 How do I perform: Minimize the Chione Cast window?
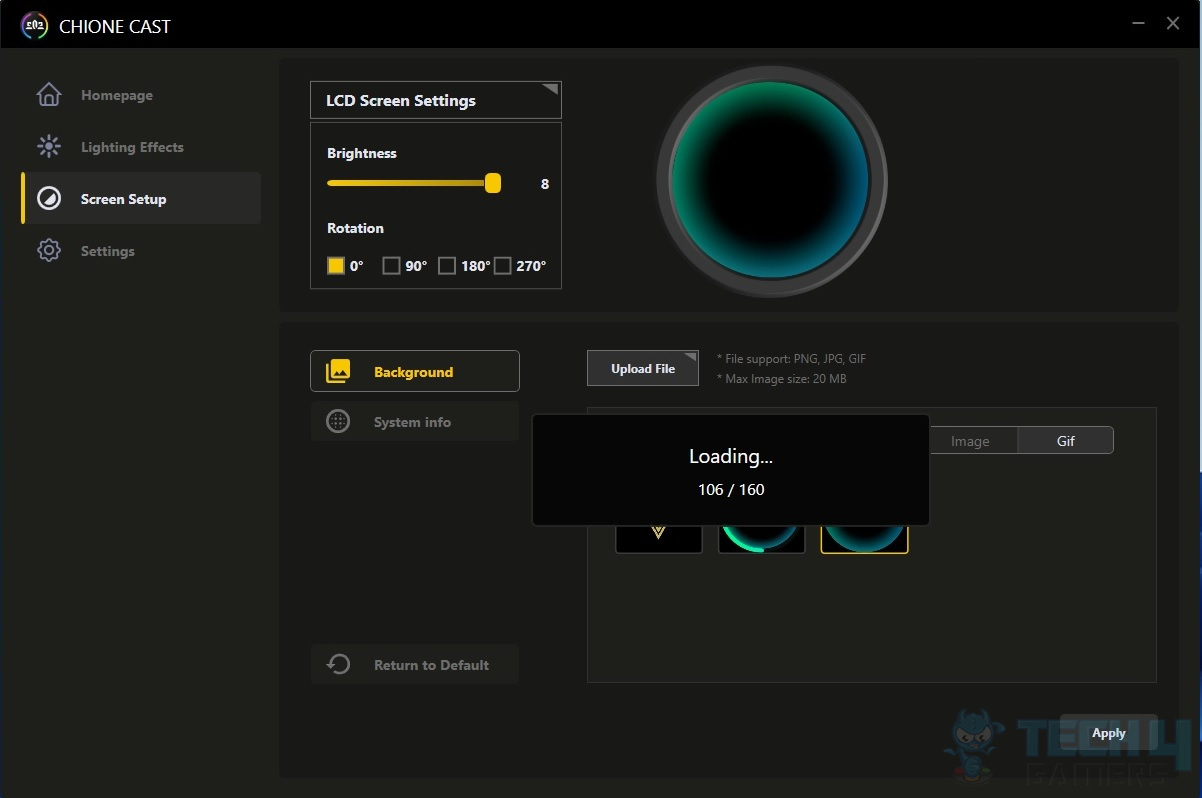click(1138, 22)
